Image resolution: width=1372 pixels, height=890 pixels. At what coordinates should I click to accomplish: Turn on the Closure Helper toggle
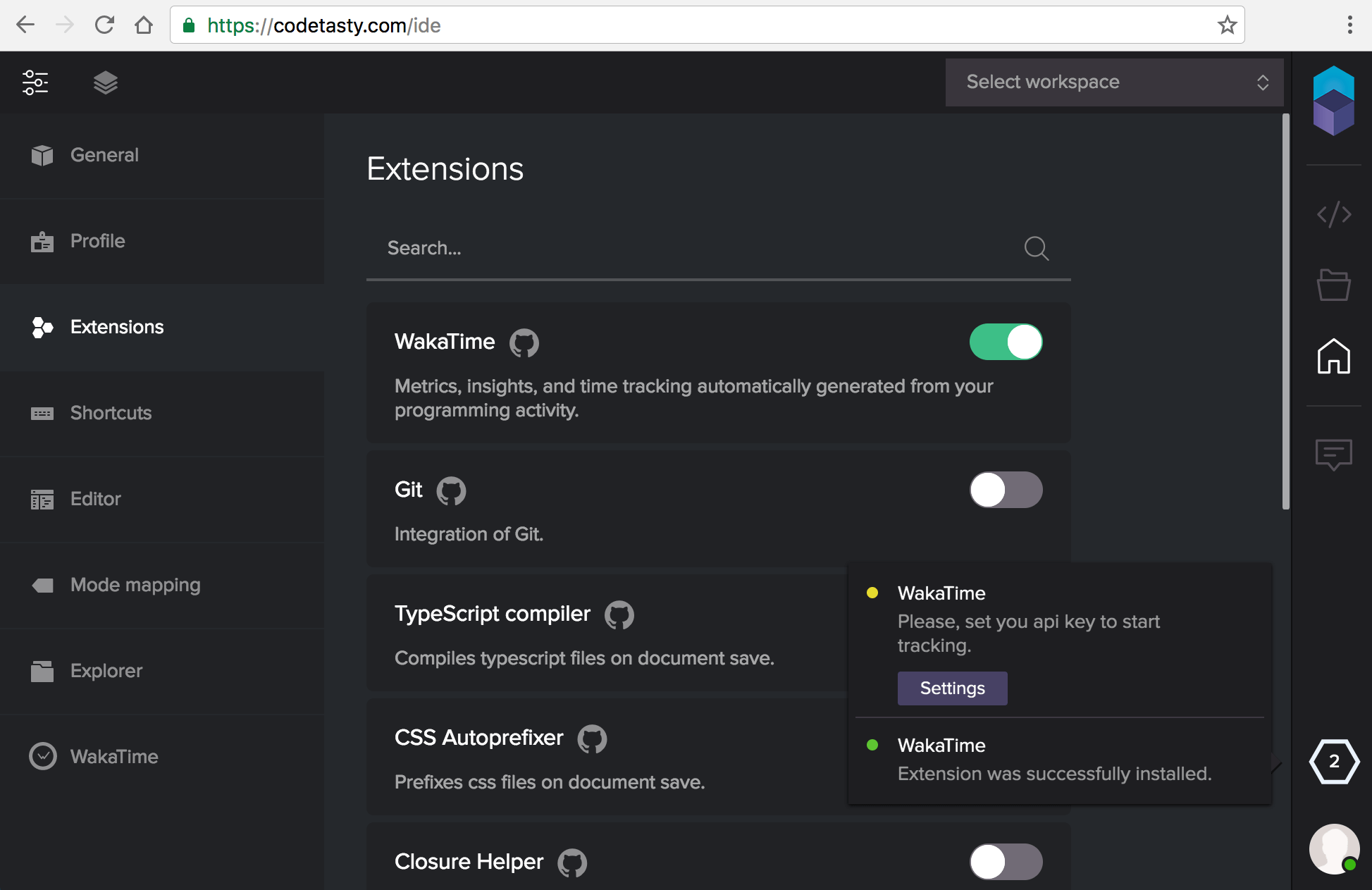pos(1006,862)
